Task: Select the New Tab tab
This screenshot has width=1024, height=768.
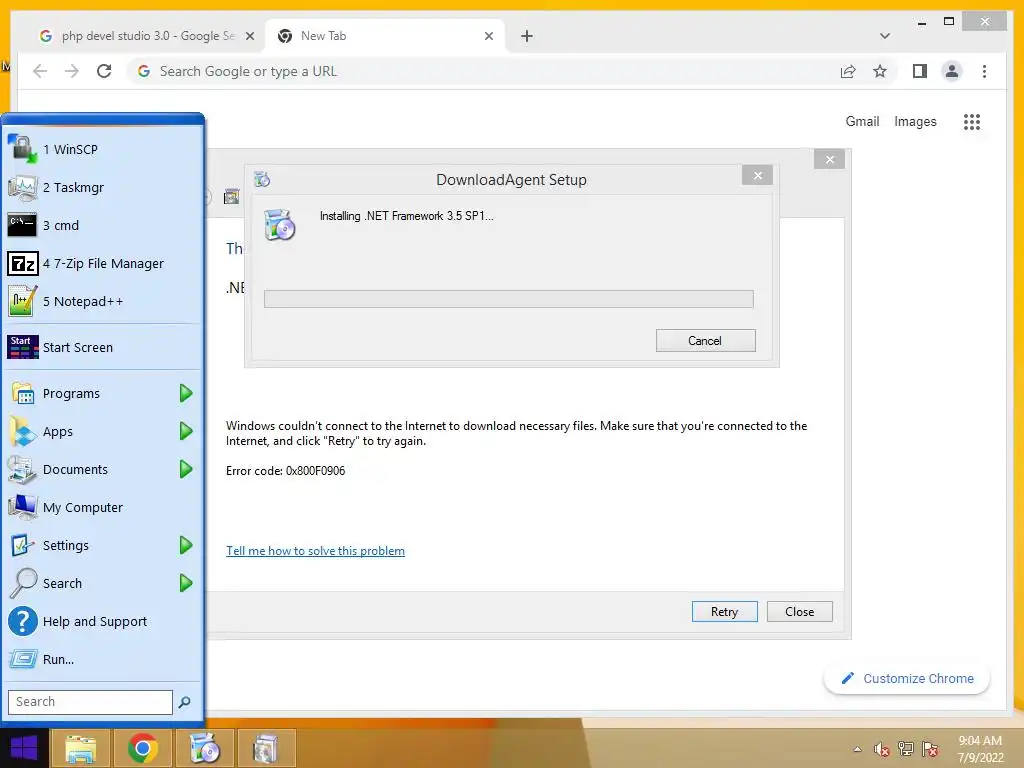Action: (x=385, y=36)
